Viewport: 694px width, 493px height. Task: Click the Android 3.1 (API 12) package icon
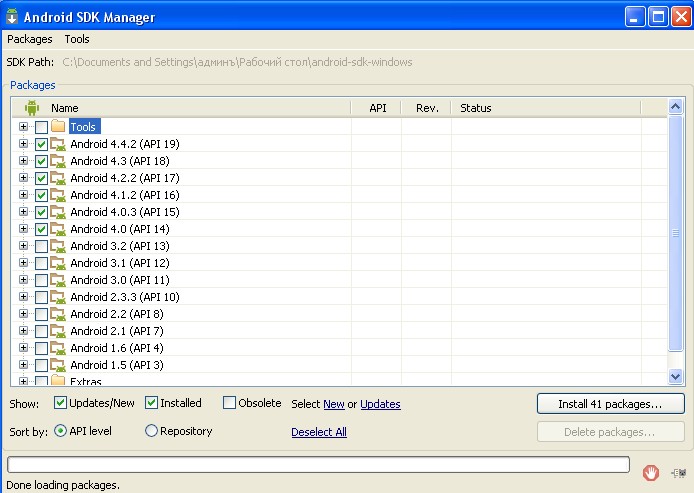tap(58, 263)
